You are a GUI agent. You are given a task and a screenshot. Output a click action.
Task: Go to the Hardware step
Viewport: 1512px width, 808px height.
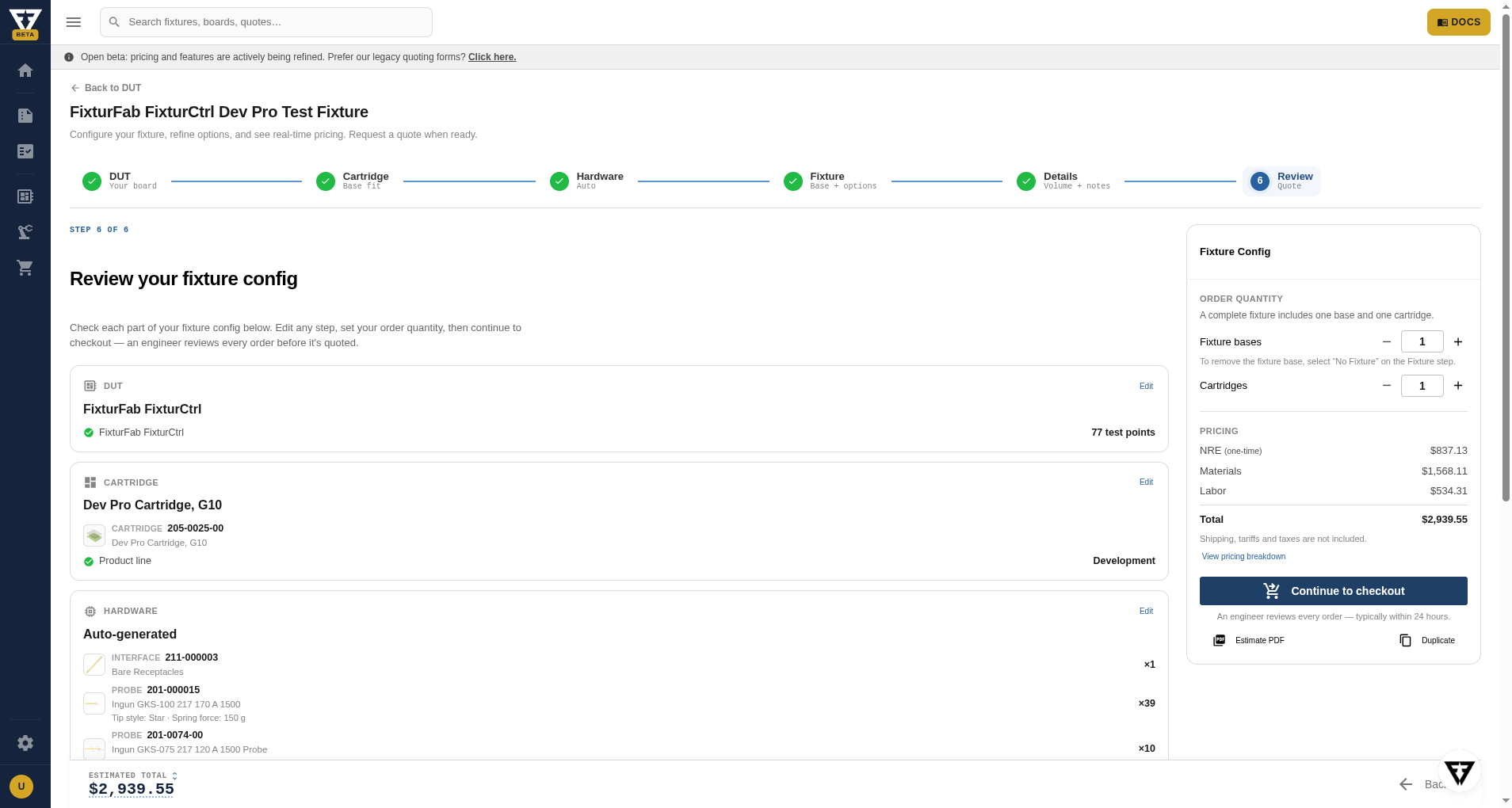click(587, 181)
